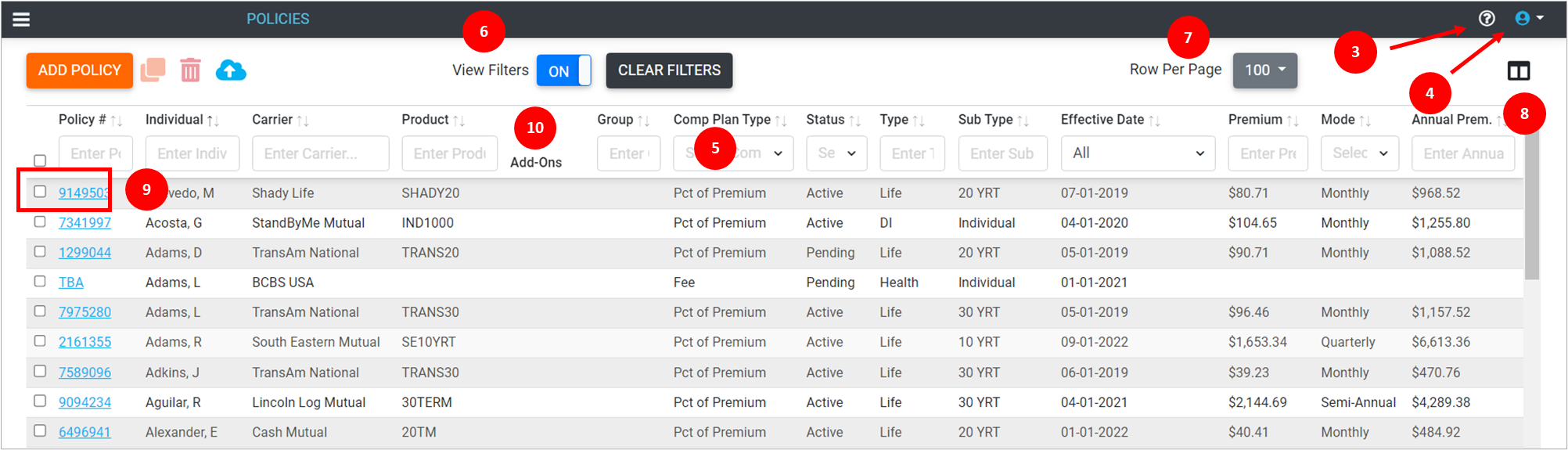
Task: Click the ADD POLICY button
Action: pos(80,70)
